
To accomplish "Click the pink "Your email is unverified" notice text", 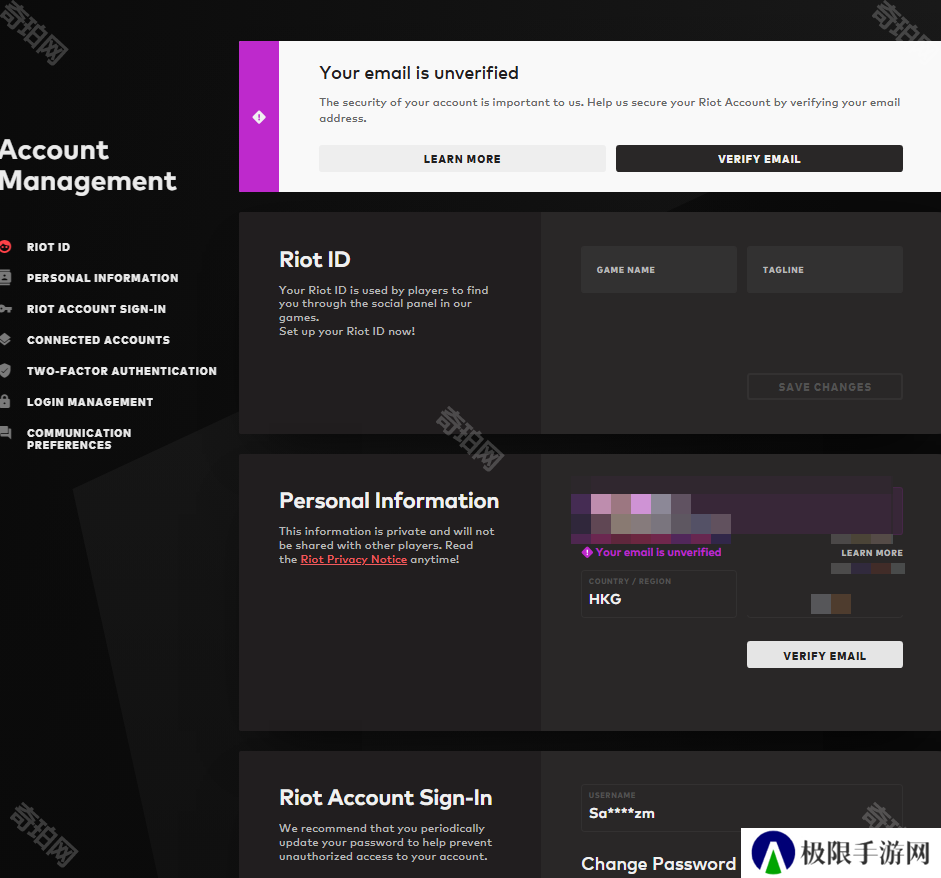I will click(658, 552).
